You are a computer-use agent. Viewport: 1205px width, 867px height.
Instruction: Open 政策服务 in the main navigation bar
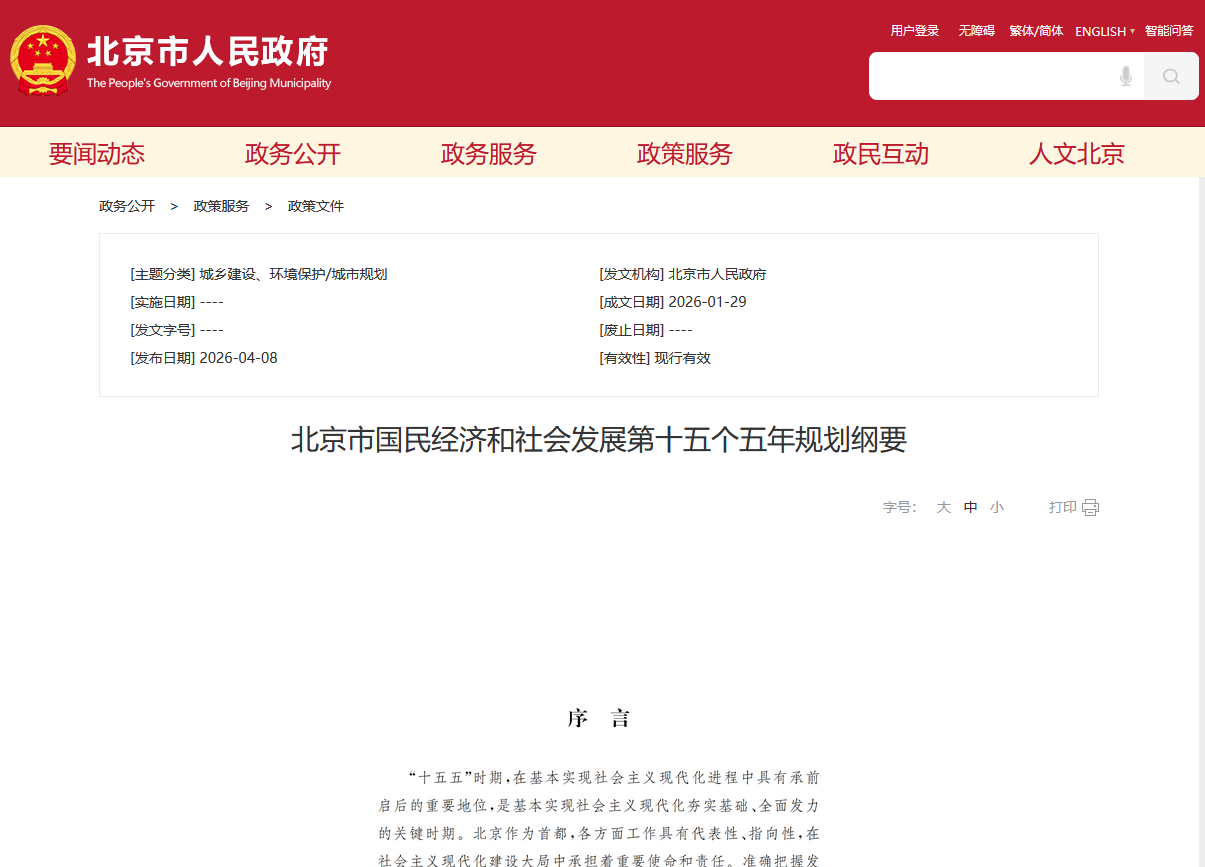(685, 153)
